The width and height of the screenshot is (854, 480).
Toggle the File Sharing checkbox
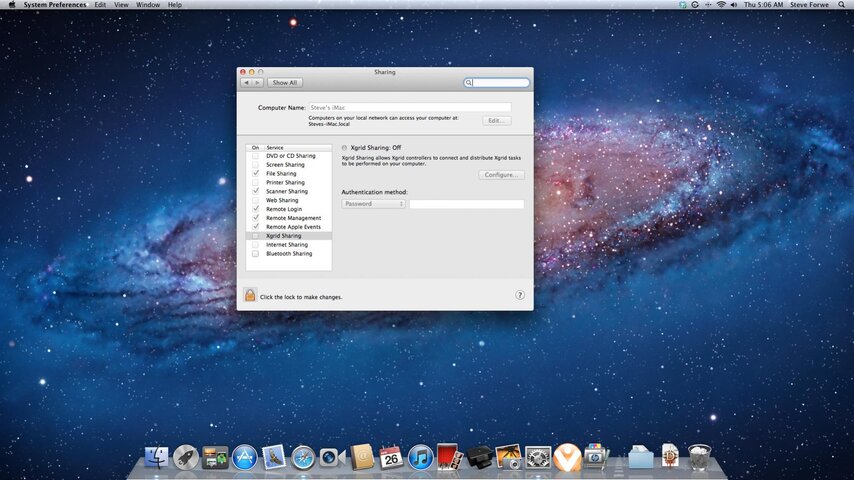tap(255, 173)
